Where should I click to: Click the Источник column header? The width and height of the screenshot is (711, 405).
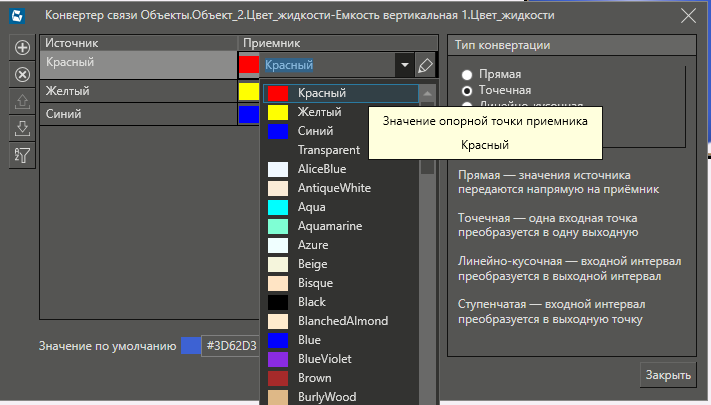point(139,43)
